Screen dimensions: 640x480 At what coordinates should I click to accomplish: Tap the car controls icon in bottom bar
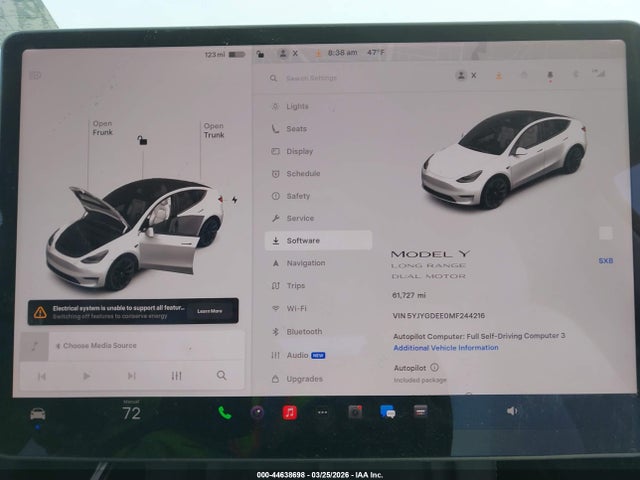[38, 414]
